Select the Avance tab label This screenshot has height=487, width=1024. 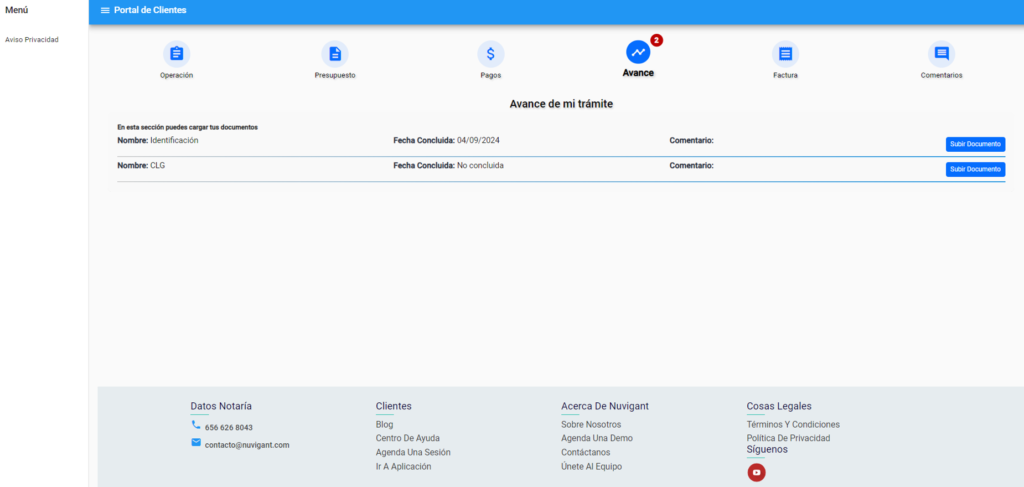coord(638,73)
